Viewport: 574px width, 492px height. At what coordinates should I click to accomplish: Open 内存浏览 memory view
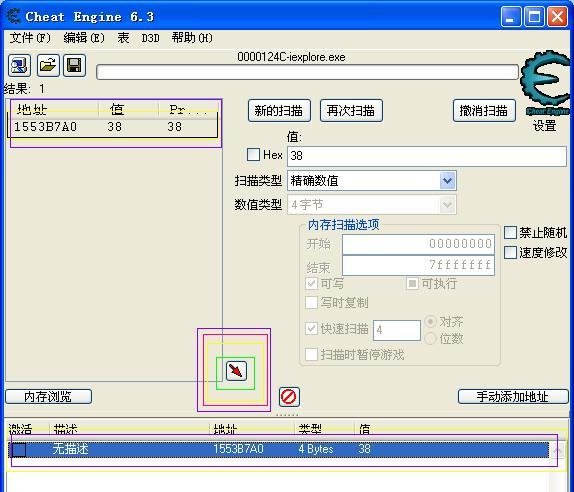(48, 396)
